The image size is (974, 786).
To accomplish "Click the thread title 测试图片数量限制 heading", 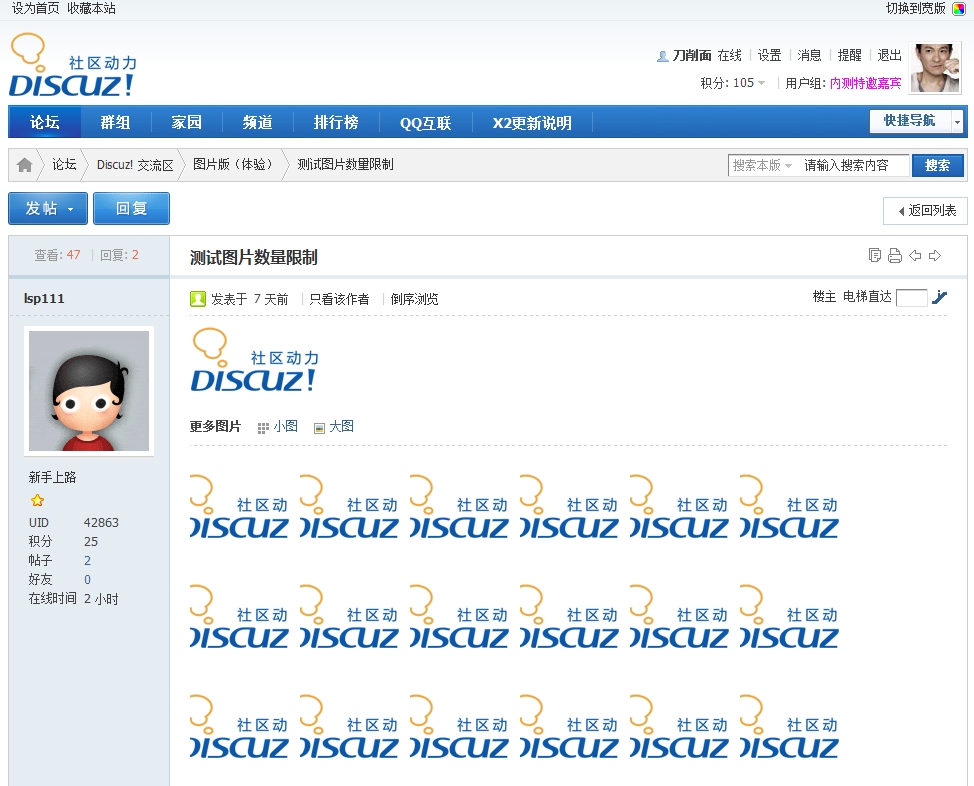I will tap(253, 257).
